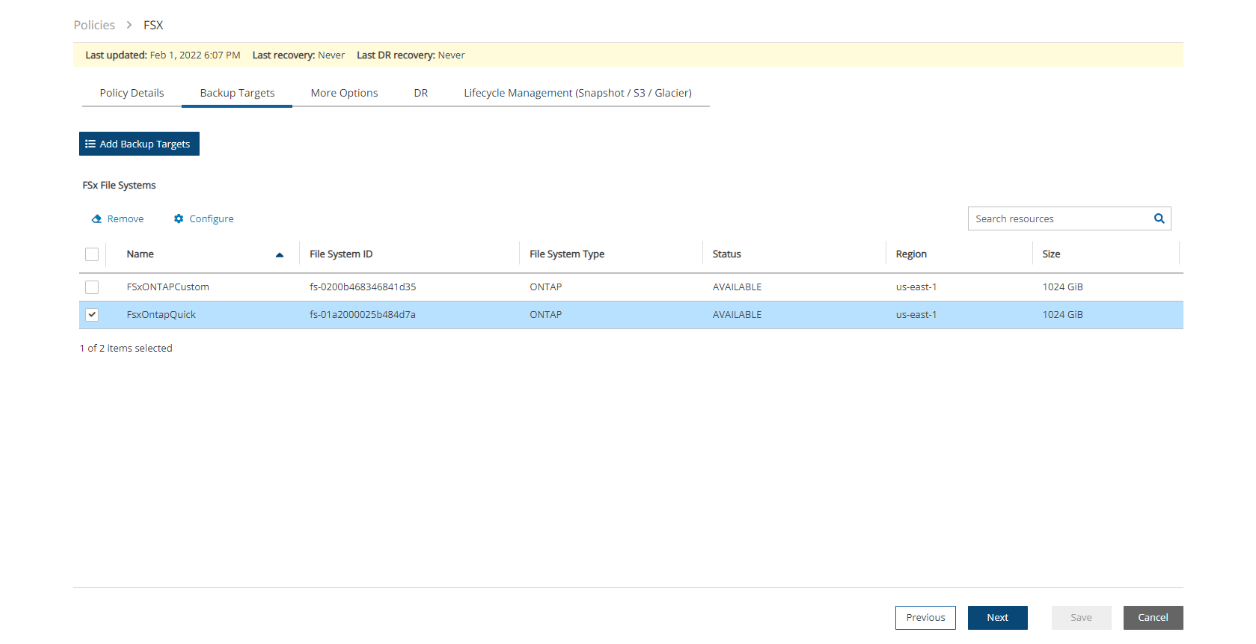Uncheck the FsxOntapQuick row checkbox
Viewport: 1256px width, 644px height.
[92, 315]
